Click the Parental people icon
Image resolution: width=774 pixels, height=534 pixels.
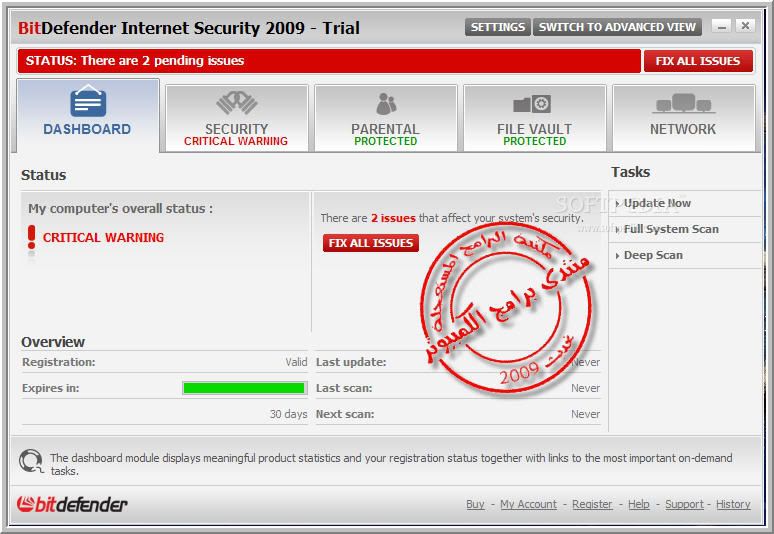(x=386, y=104)
